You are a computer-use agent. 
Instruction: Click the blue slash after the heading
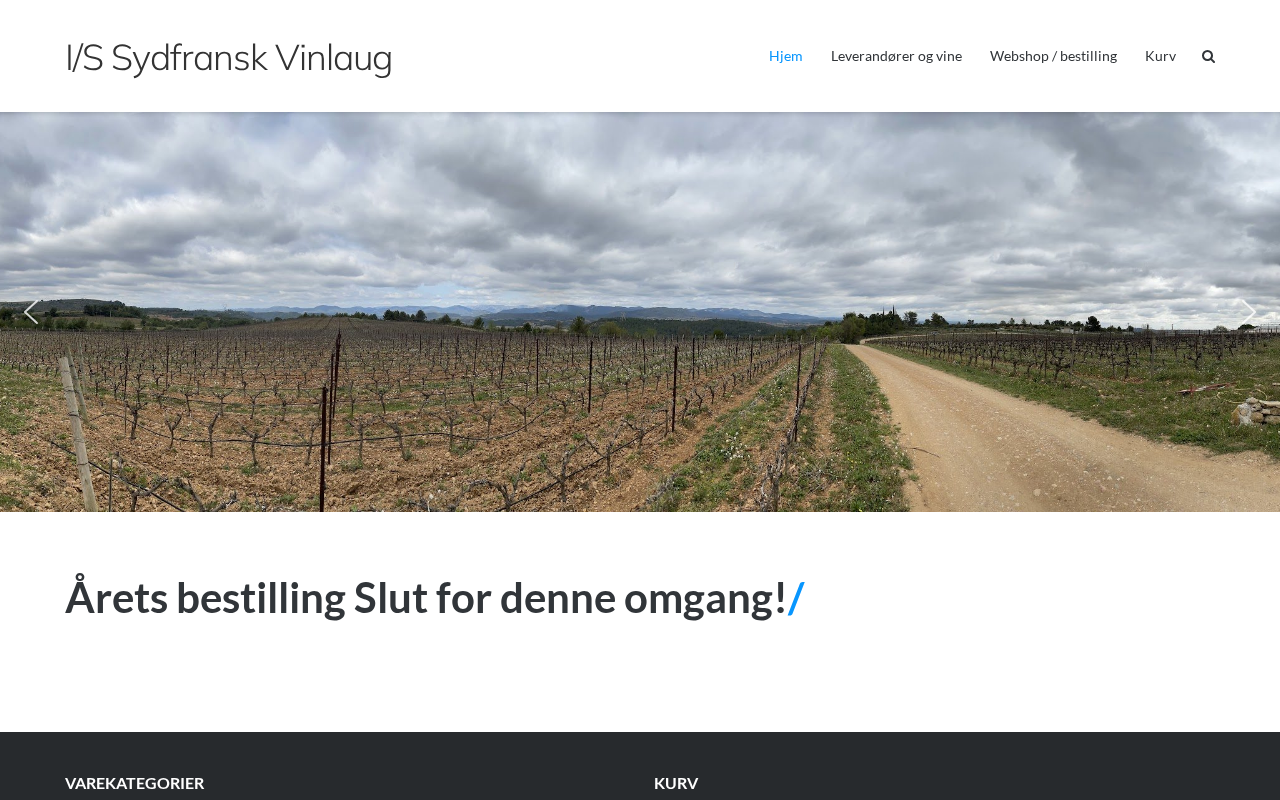[x=796, y=598]
